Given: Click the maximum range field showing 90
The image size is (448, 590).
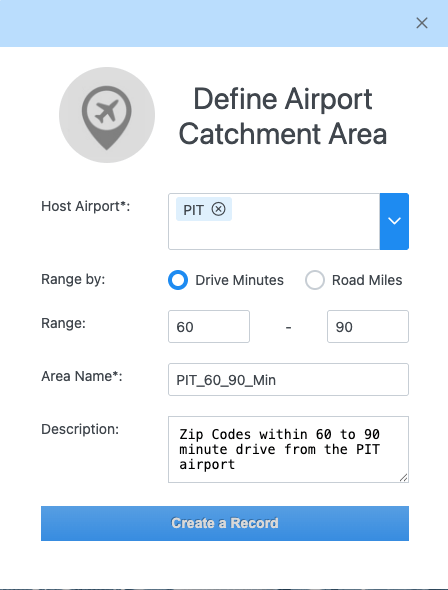Looking at the screenshot, I should pos(368,327).
